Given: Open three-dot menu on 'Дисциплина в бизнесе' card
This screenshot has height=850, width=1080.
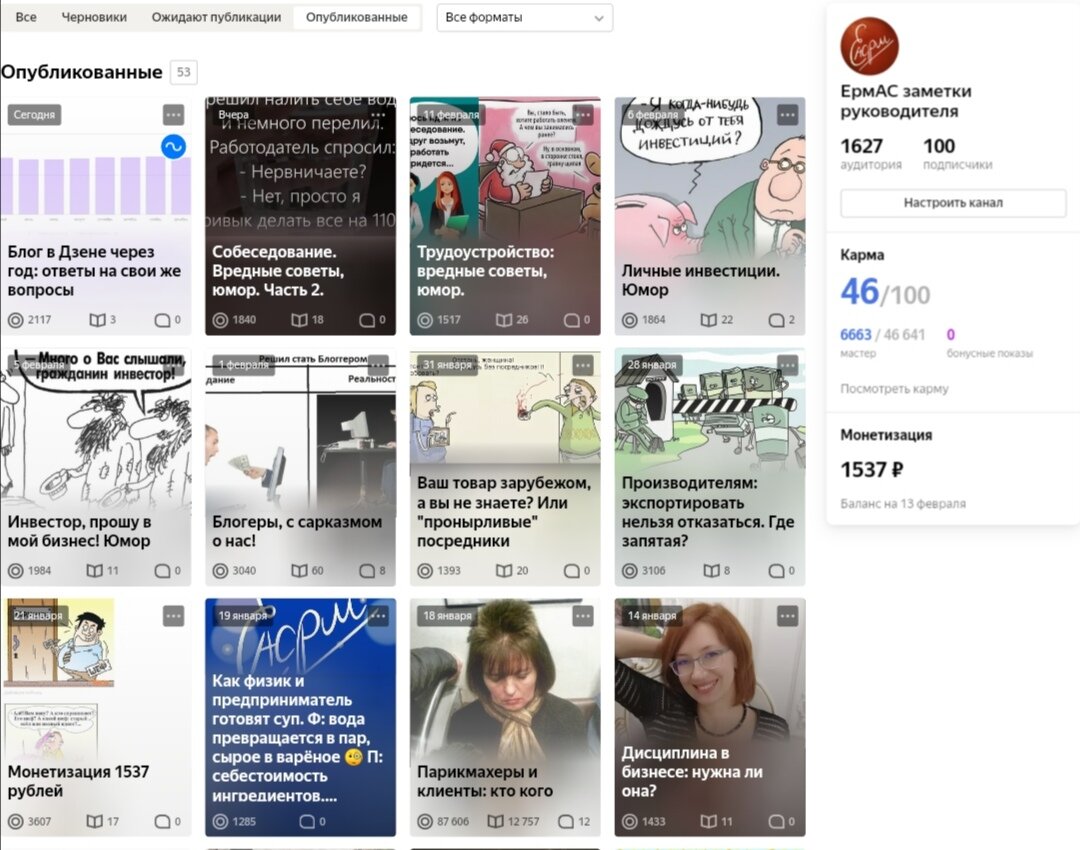Looking at the screenshot, I should tap(787, 616).
